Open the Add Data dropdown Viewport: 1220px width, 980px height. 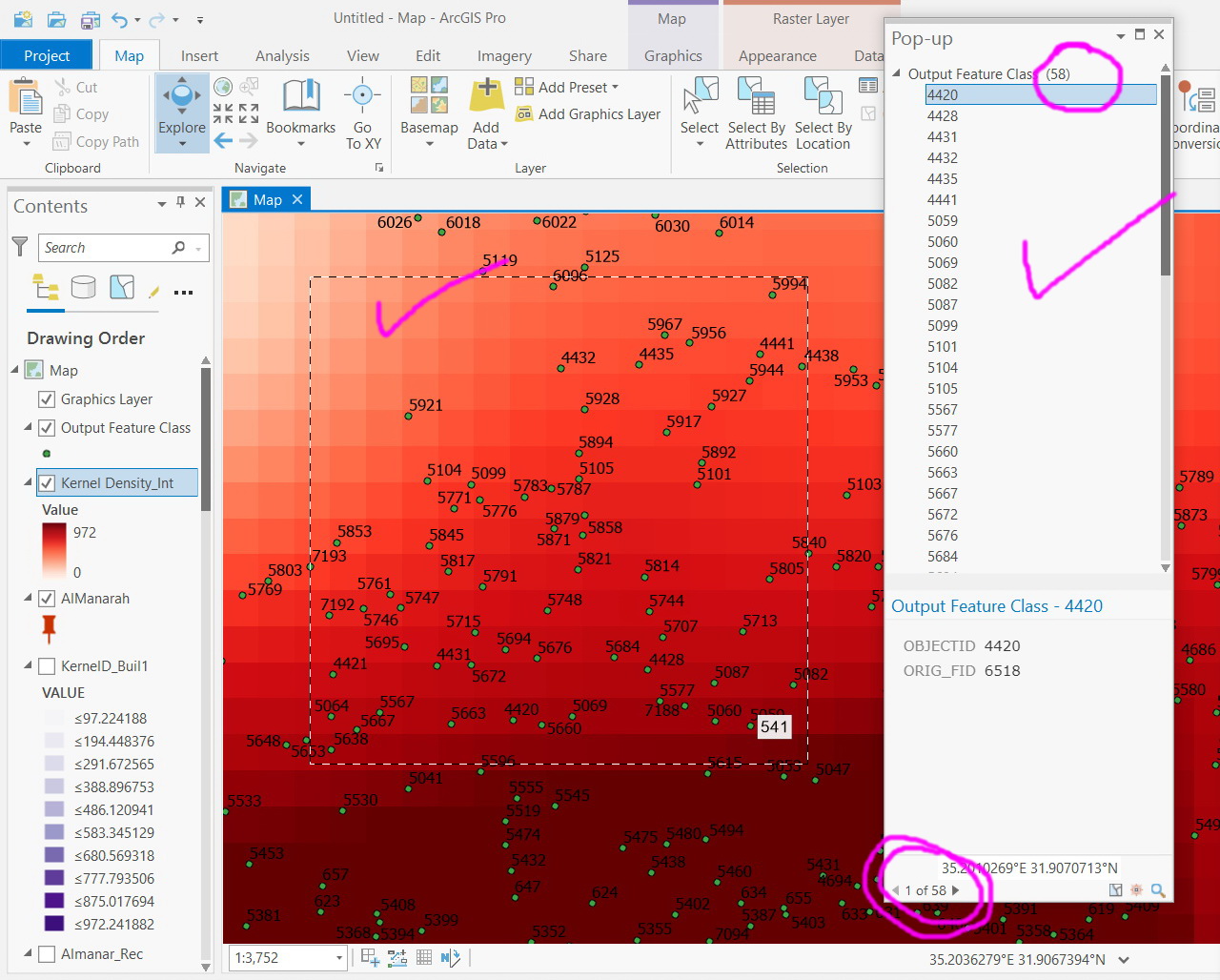tap(504, 144)
